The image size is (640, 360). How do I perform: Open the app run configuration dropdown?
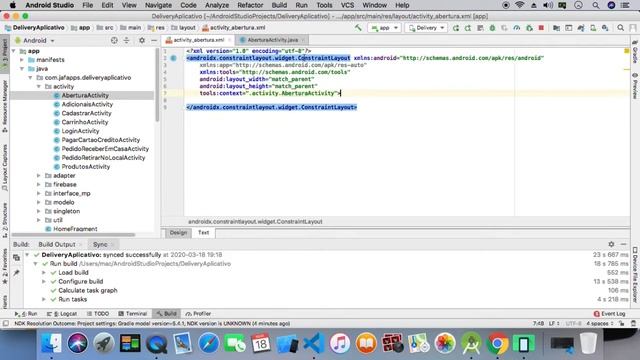(384, 28)
